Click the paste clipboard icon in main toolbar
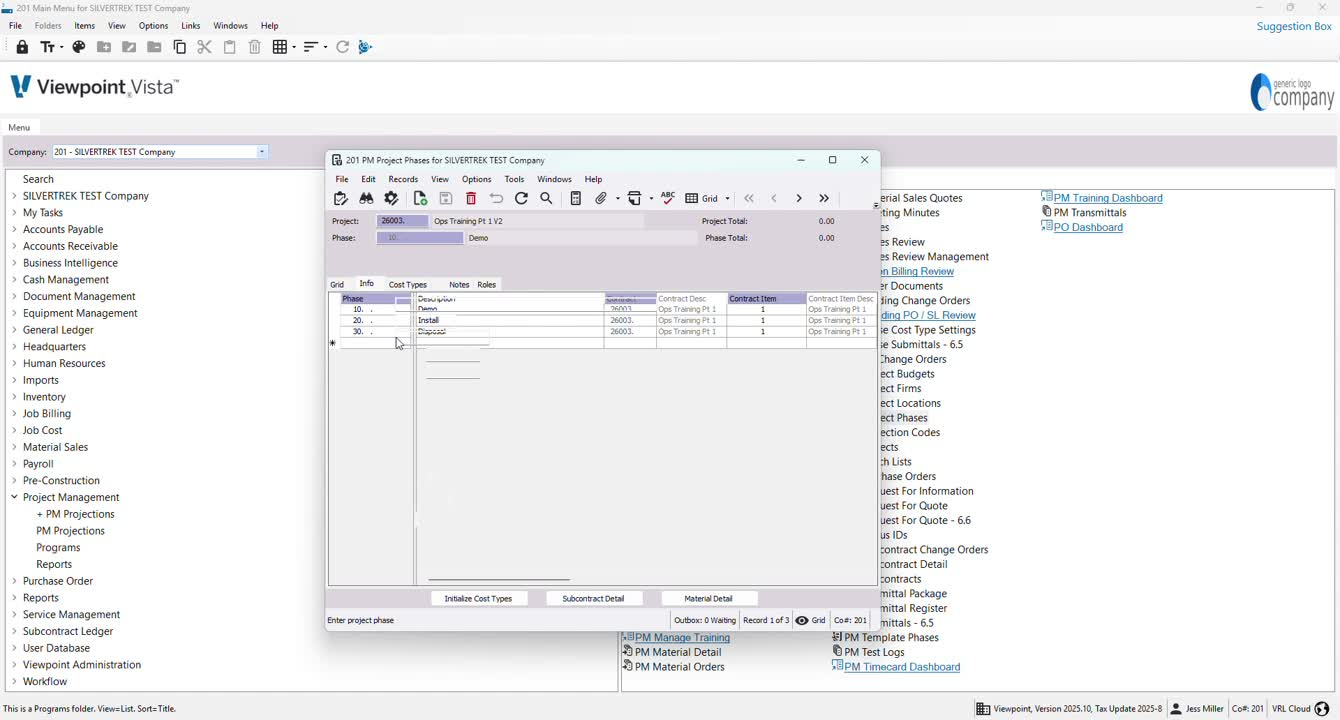The height and width of the screenshot is (720, 1340). (x=229, y=47)
